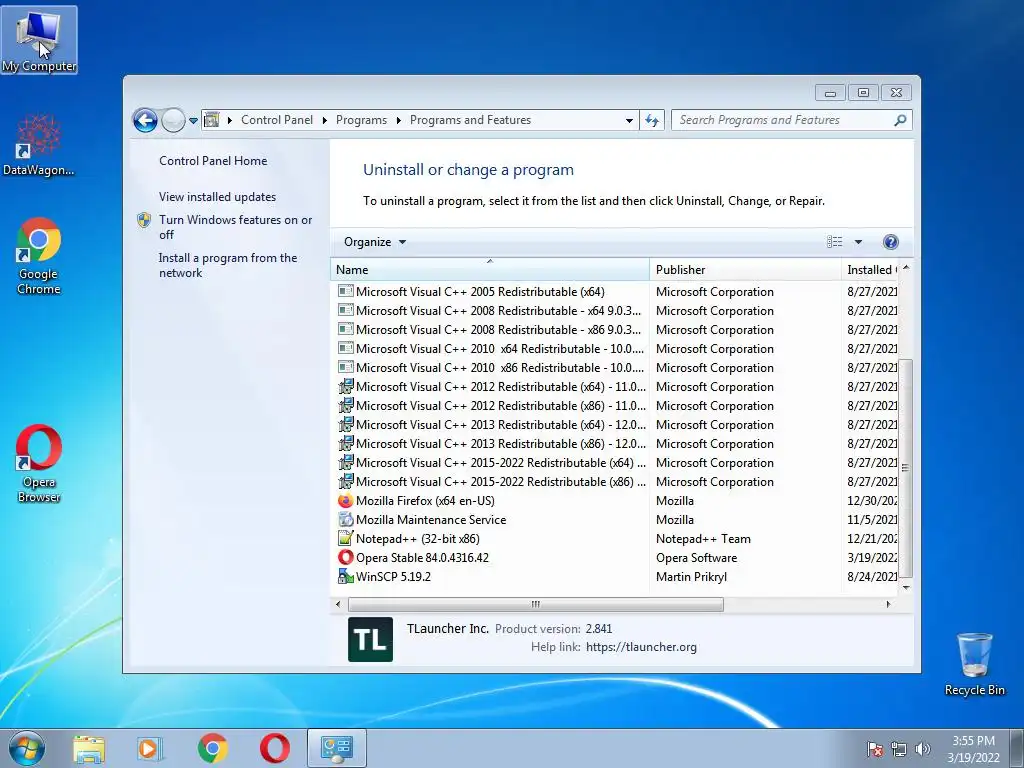The width and height of the screenshot is (1024, 768).
Task: Expand the arrow before Control Panel breadcrumb
Action: tap(230, 120)
